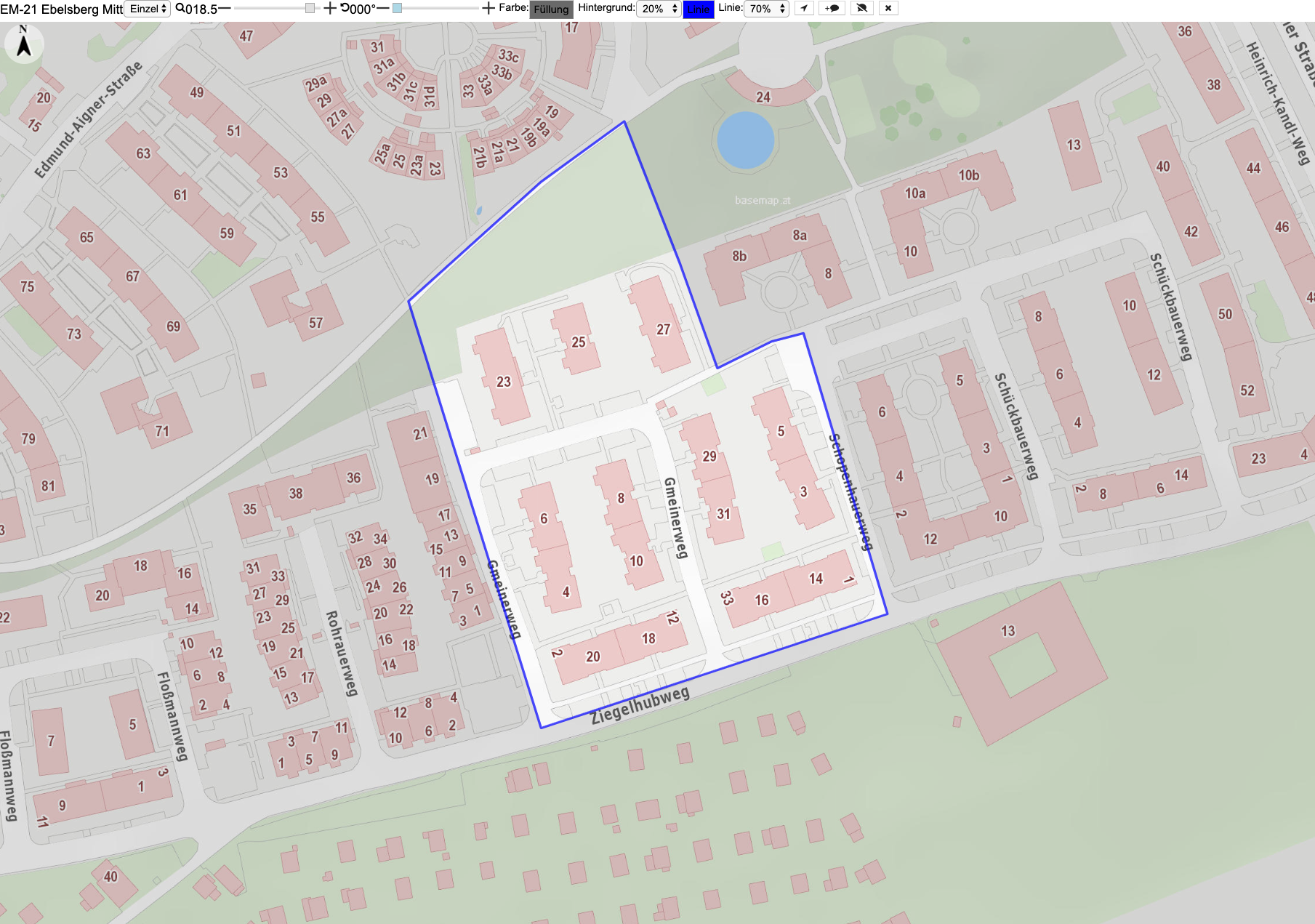Click the Ziegelhubweg street label

[640, 705]
